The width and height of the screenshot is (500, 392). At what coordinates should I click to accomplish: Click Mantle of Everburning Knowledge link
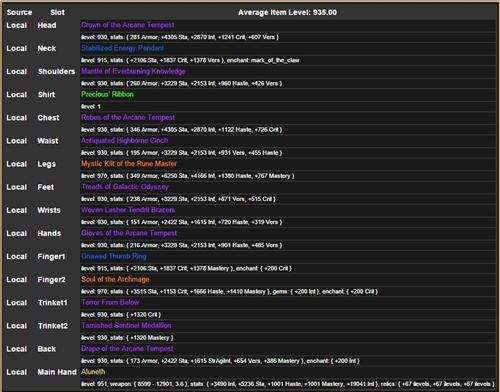133,71
